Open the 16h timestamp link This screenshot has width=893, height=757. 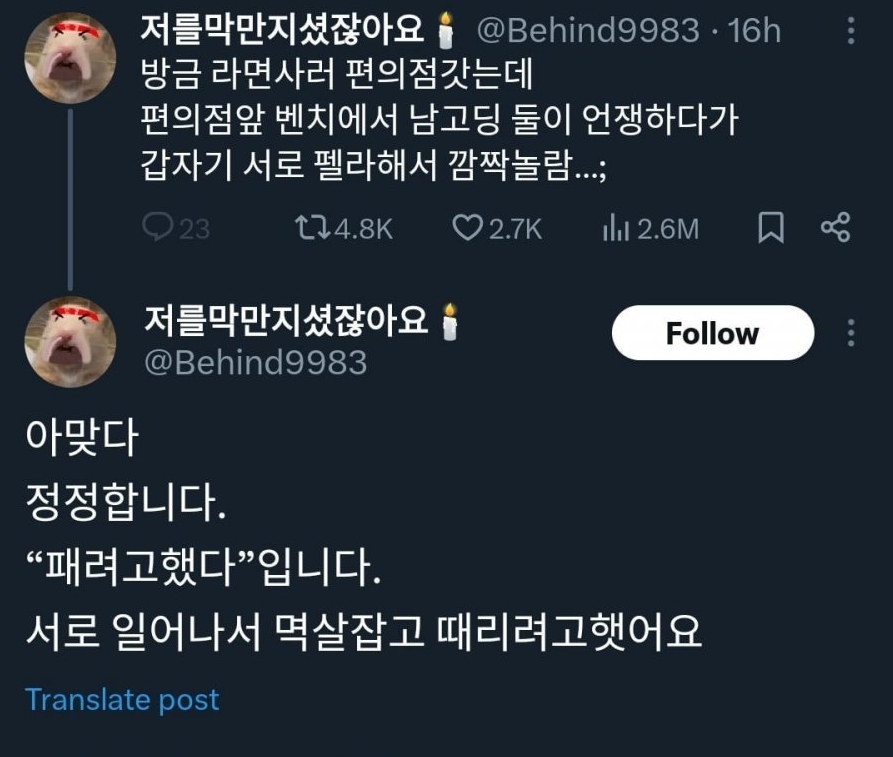pyautogui.click(x=755, y=31)
